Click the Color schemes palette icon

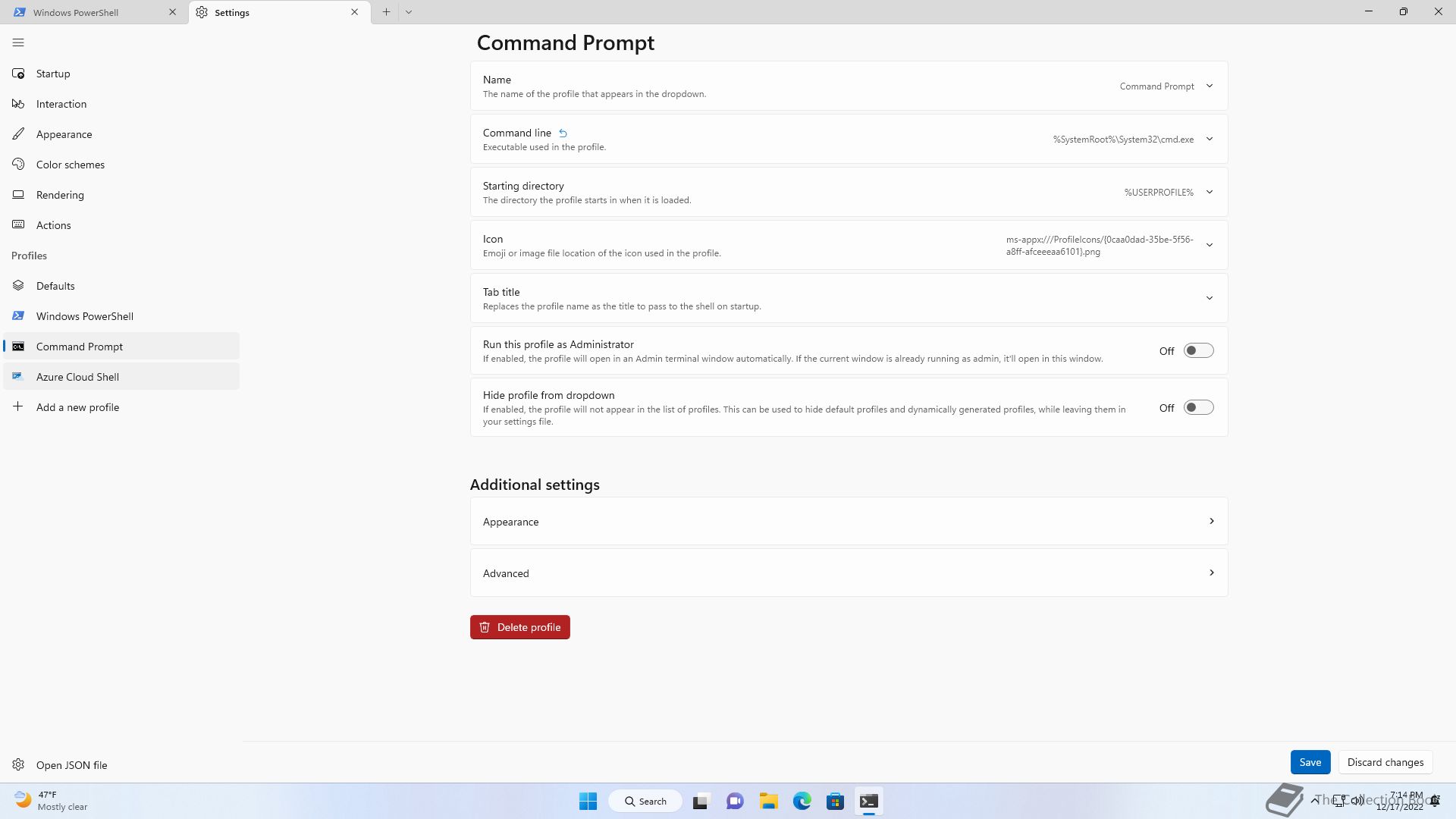point(18,165)
